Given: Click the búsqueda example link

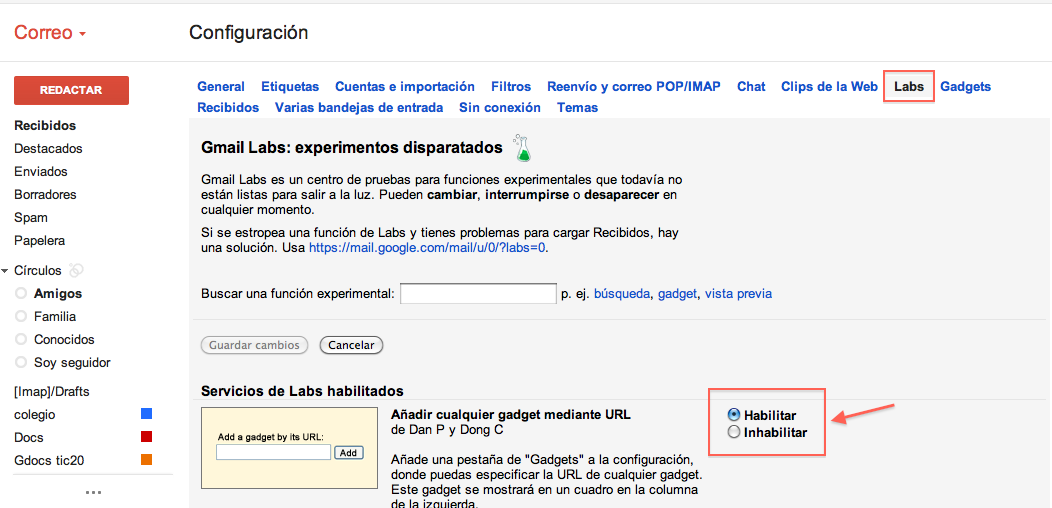Looking at the screenshot, I should [623, 293].
